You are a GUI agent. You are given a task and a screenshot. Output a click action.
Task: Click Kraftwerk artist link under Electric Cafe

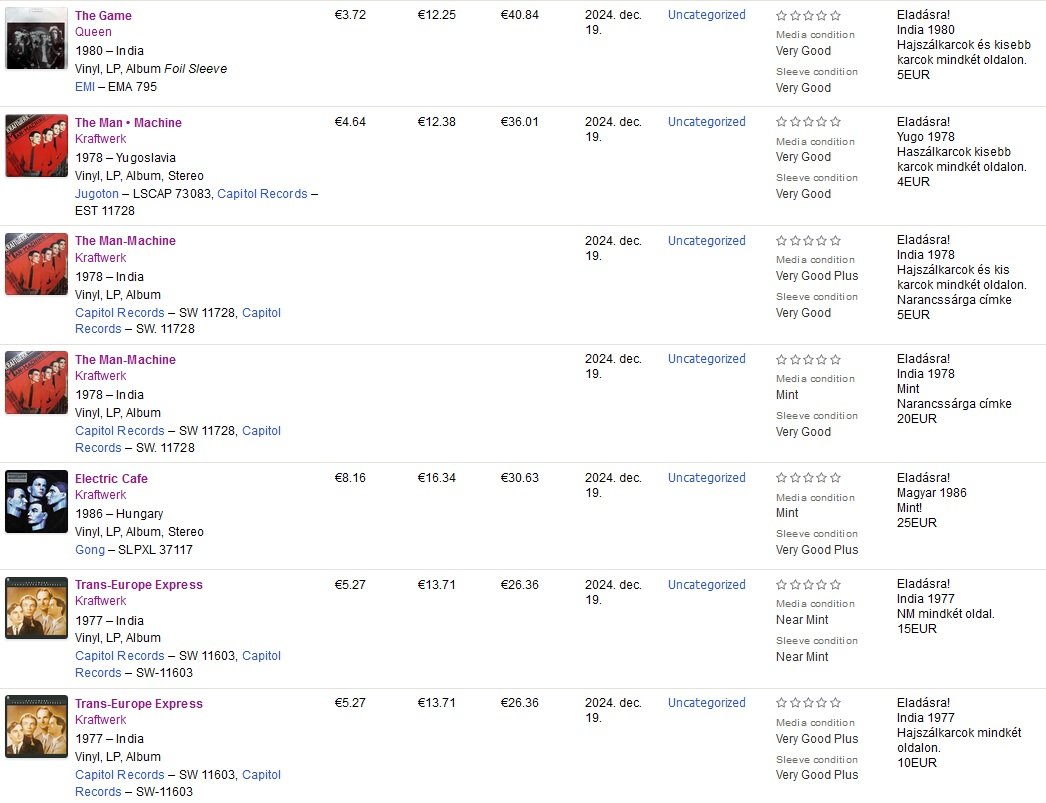101,495
